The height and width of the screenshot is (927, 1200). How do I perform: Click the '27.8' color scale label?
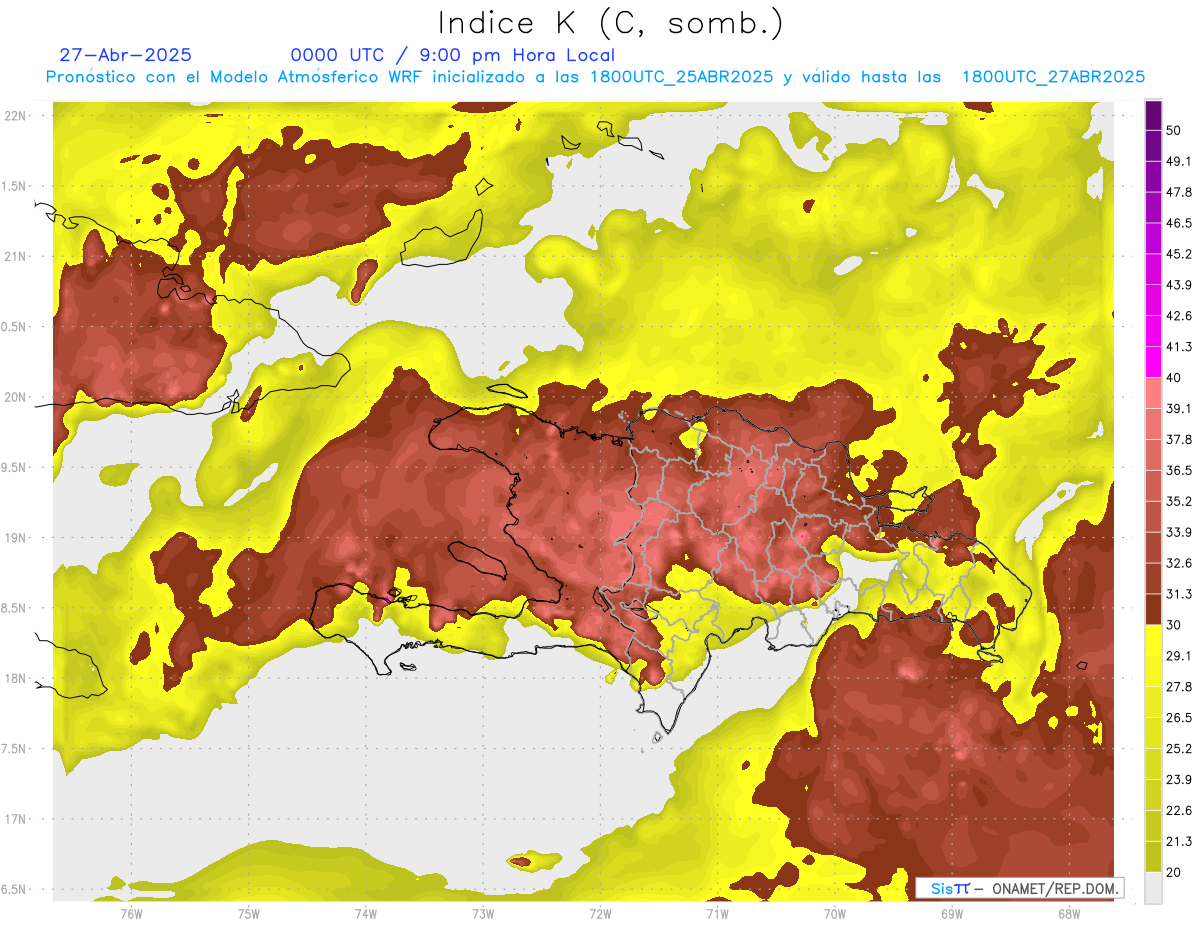point(1180,687)
